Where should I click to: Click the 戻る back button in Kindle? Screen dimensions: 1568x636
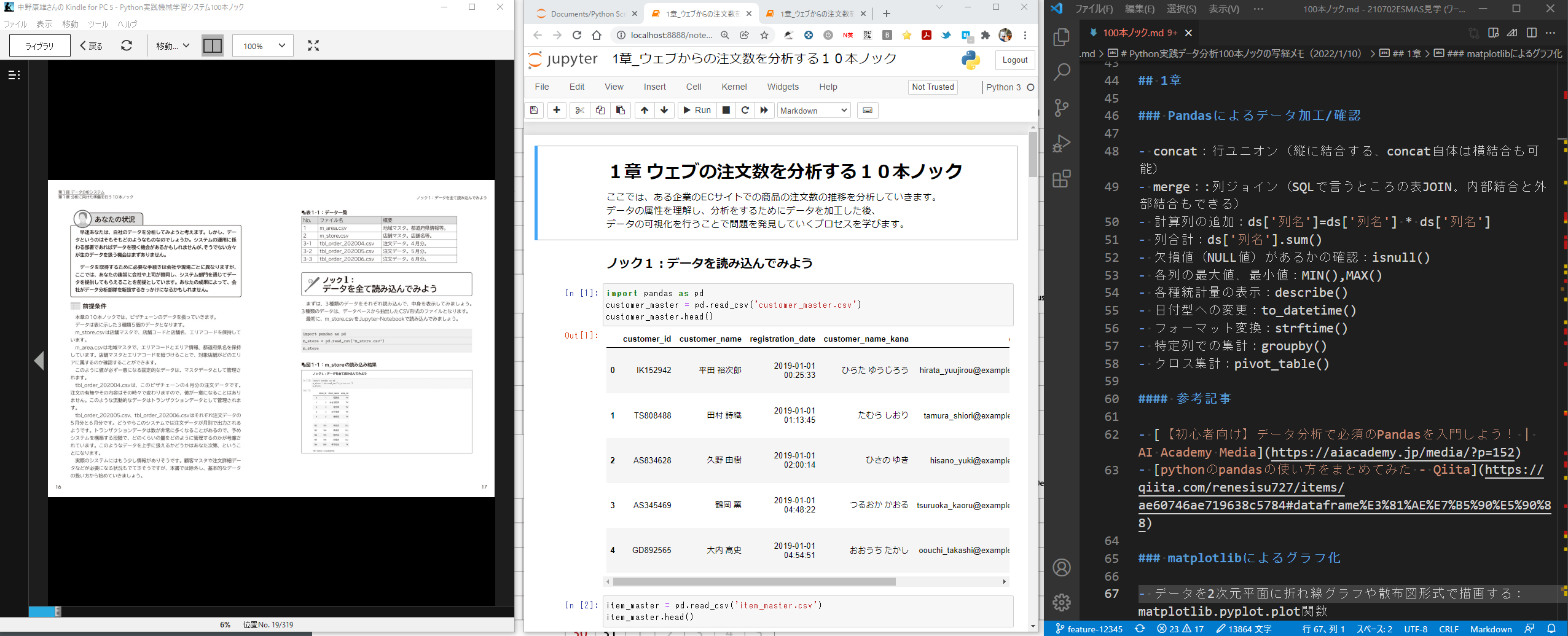coord(92,45)
